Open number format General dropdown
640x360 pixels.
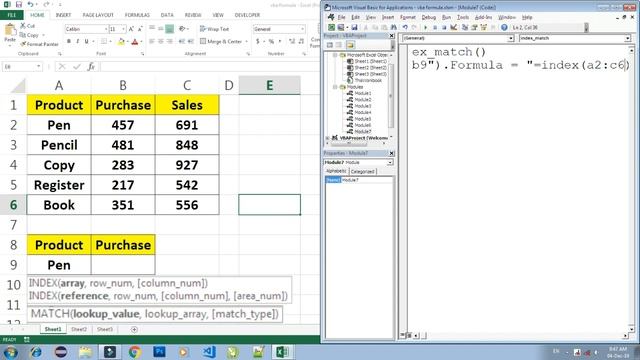pos(302,29)
